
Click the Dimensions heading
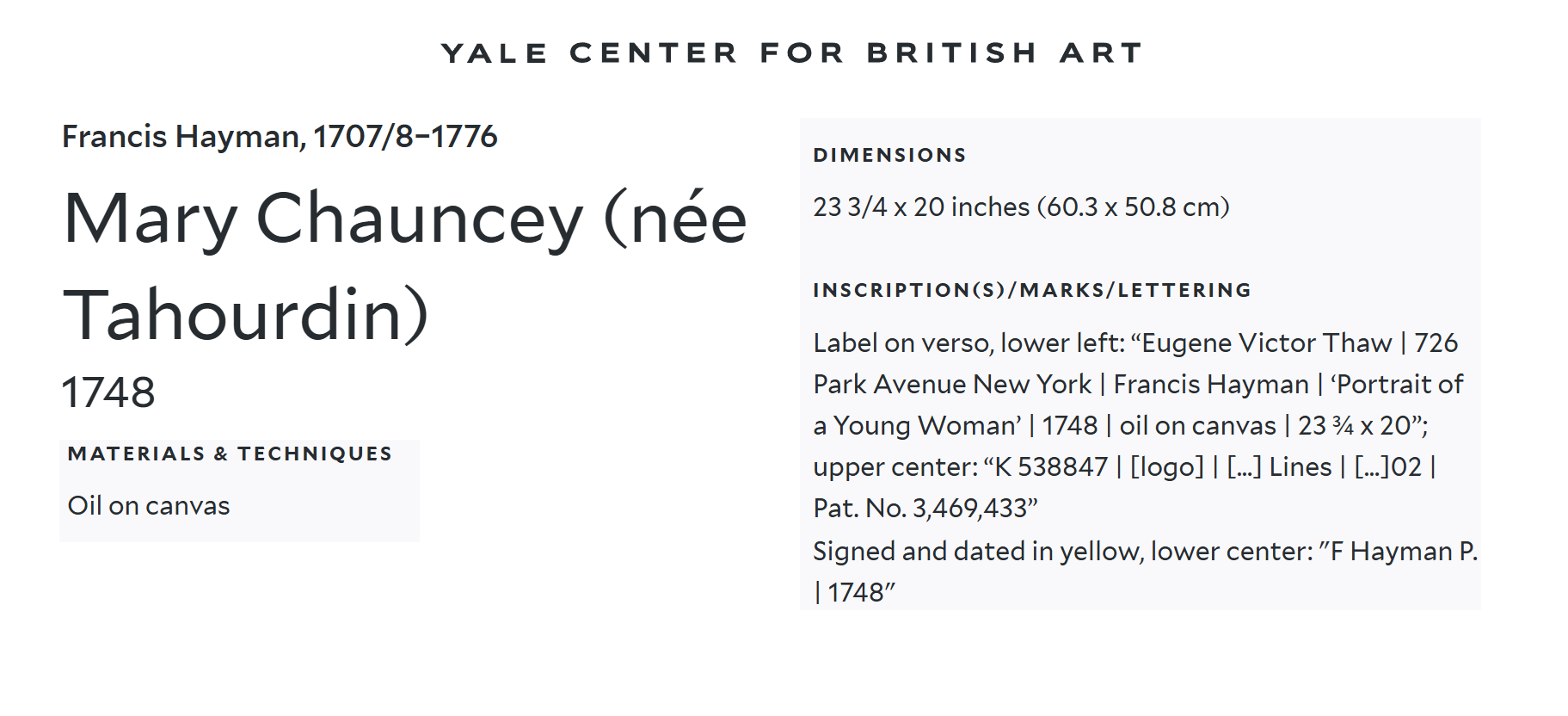(x=889, y=155)
